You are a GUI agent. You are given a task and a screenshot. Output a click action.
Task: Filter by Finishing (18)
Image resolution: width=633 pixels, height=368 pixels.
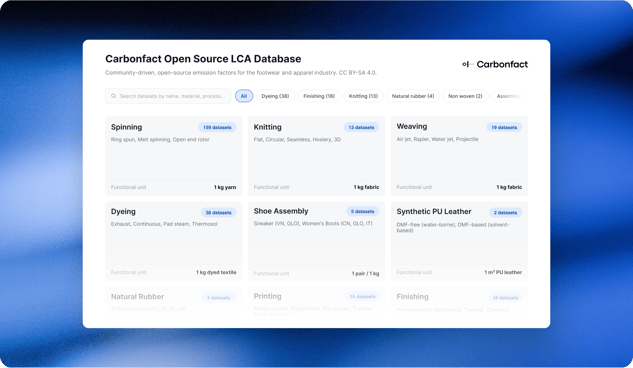click(319, 96)
